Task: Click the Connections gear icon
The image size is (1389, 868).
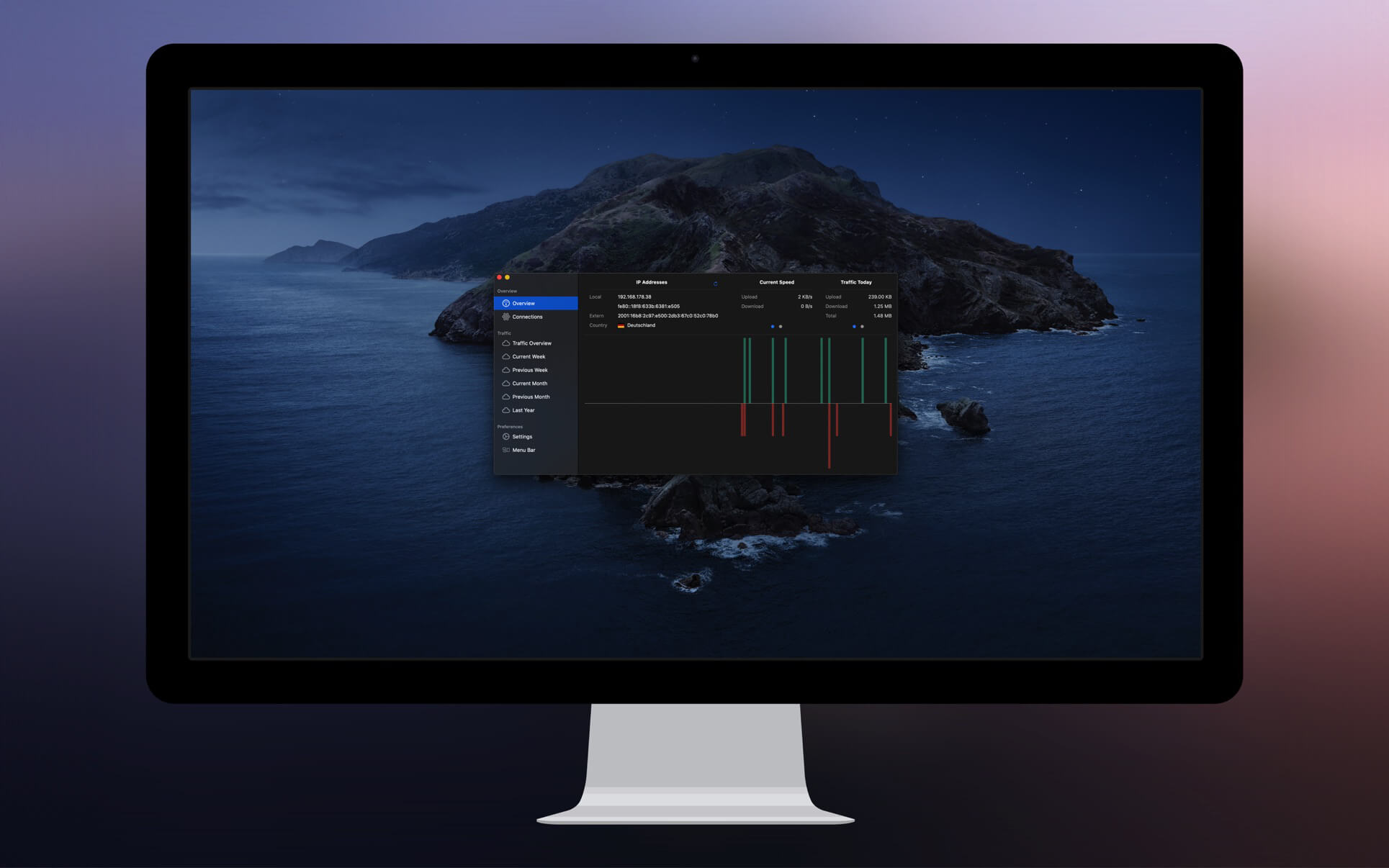Action: [505, 317]
